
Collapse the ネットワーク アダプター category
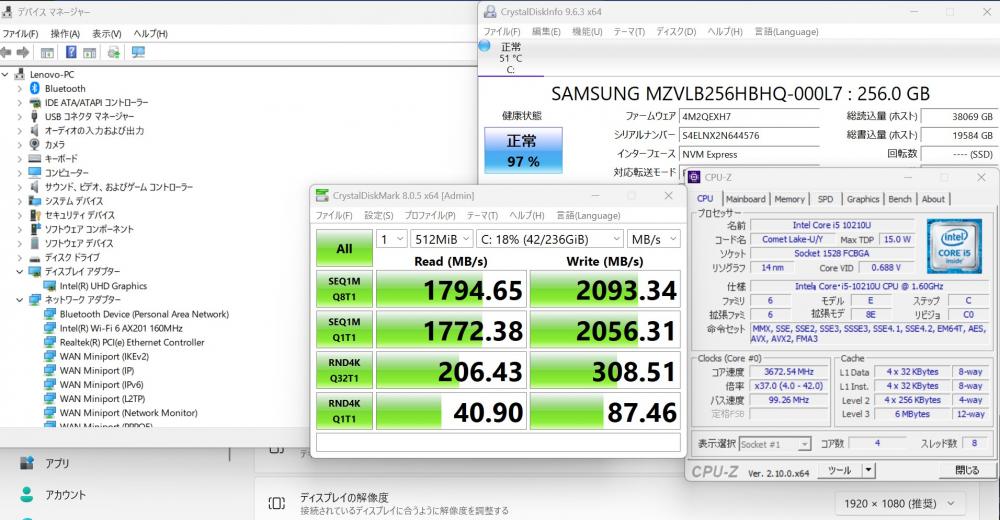19,300
